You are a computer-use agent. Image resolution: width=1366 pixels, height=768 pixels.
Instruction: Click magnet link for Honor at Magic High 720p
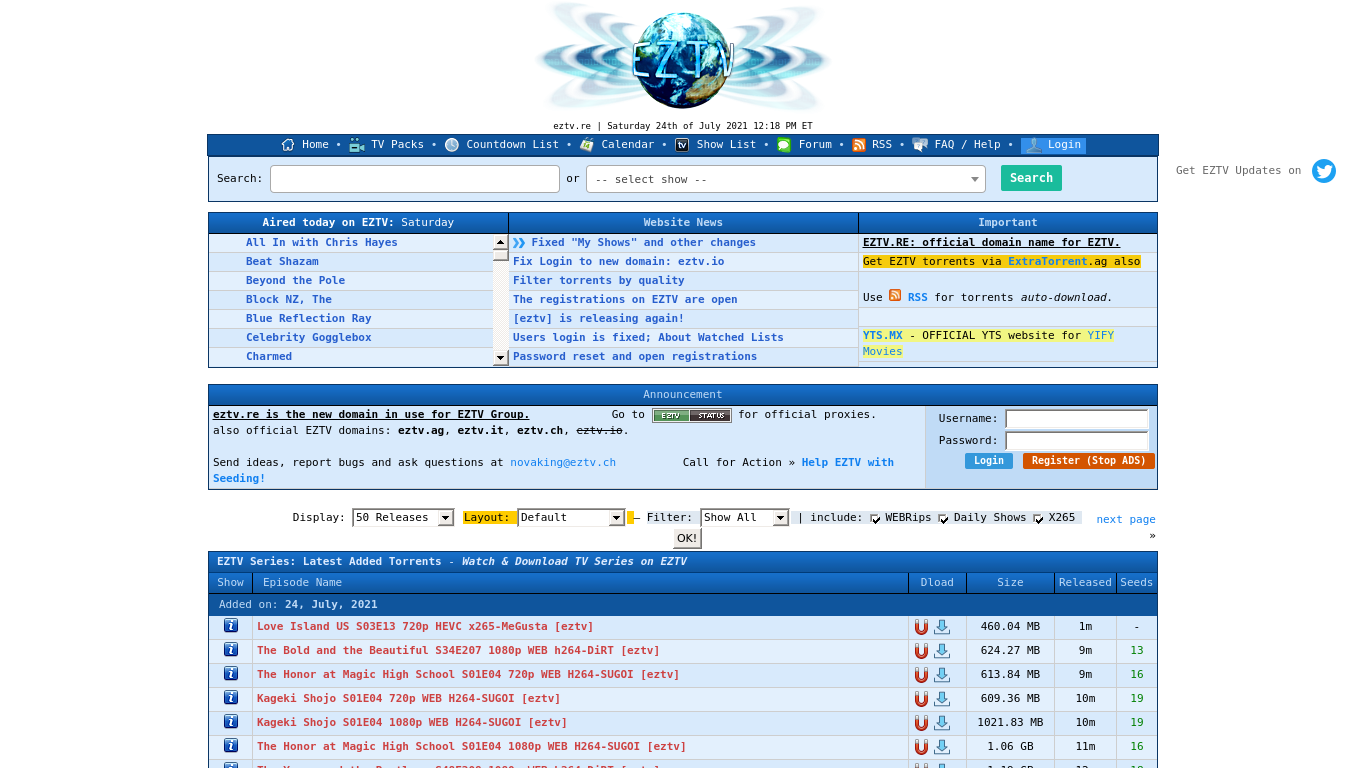(921, 675)
